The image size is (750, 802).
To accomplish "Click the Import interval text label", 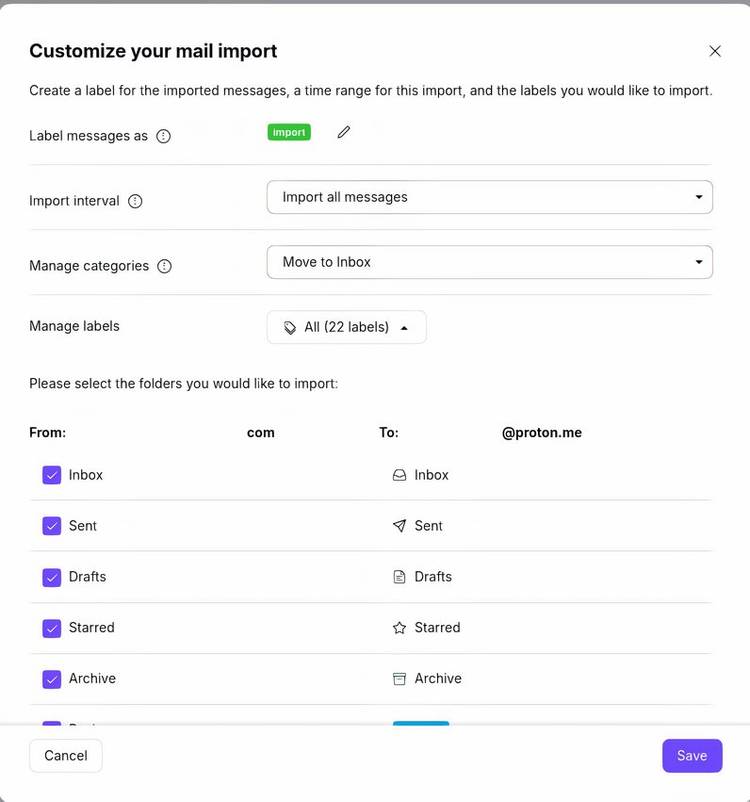I will pos(74,201).
